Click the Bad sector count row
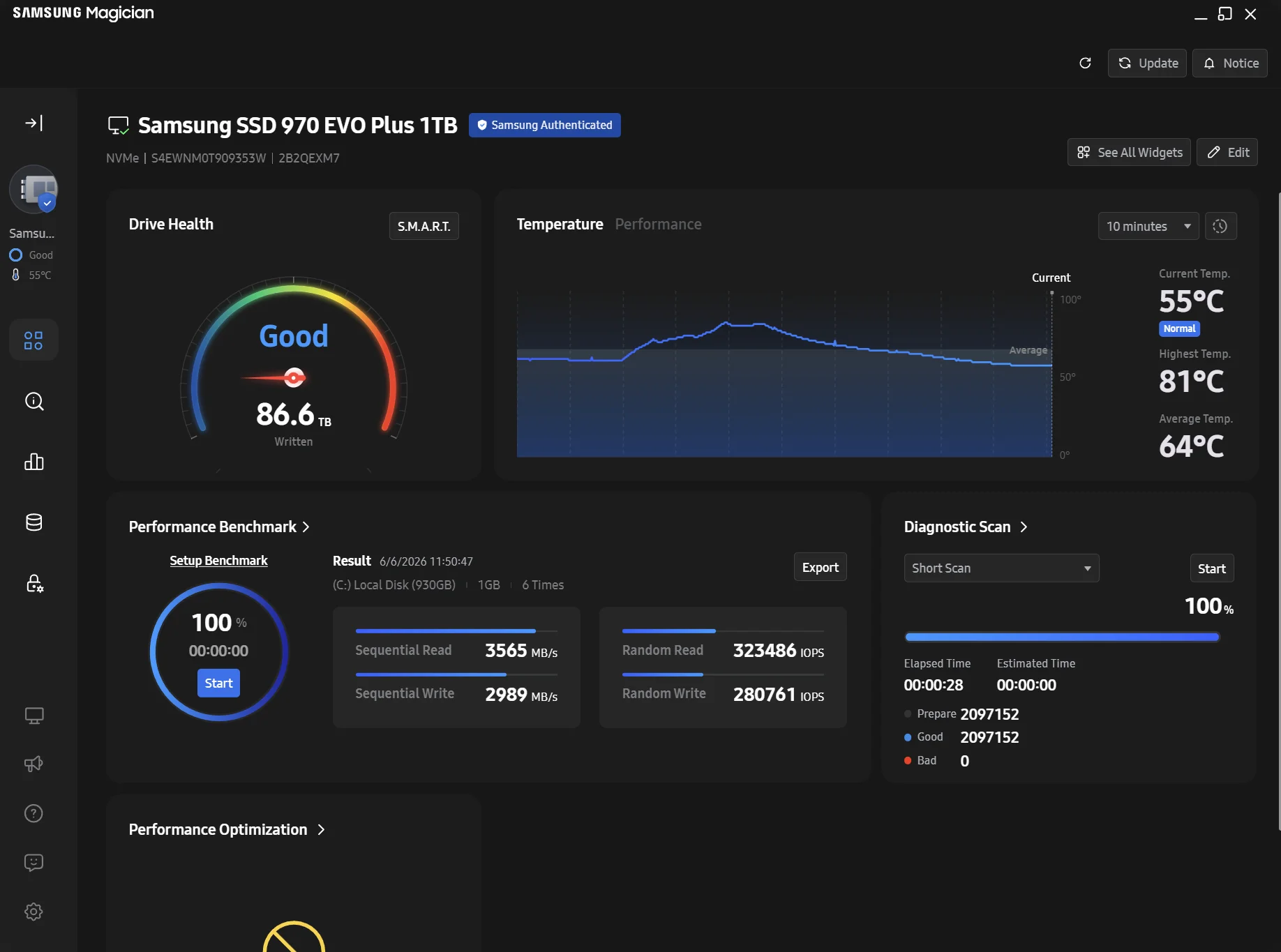 point(936,761)
